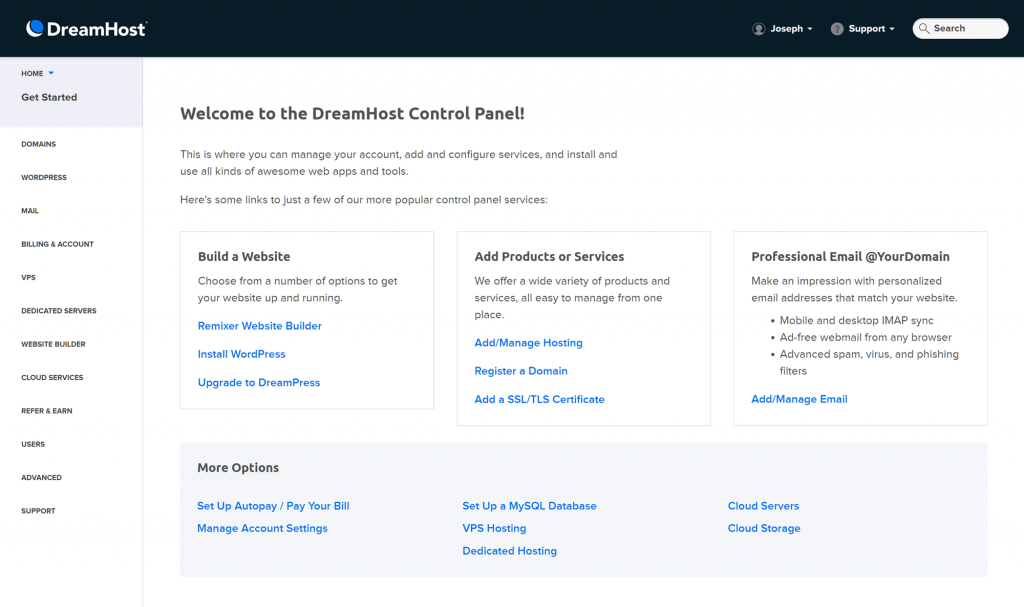Click the Add Products or Services heading

[549, 257]
